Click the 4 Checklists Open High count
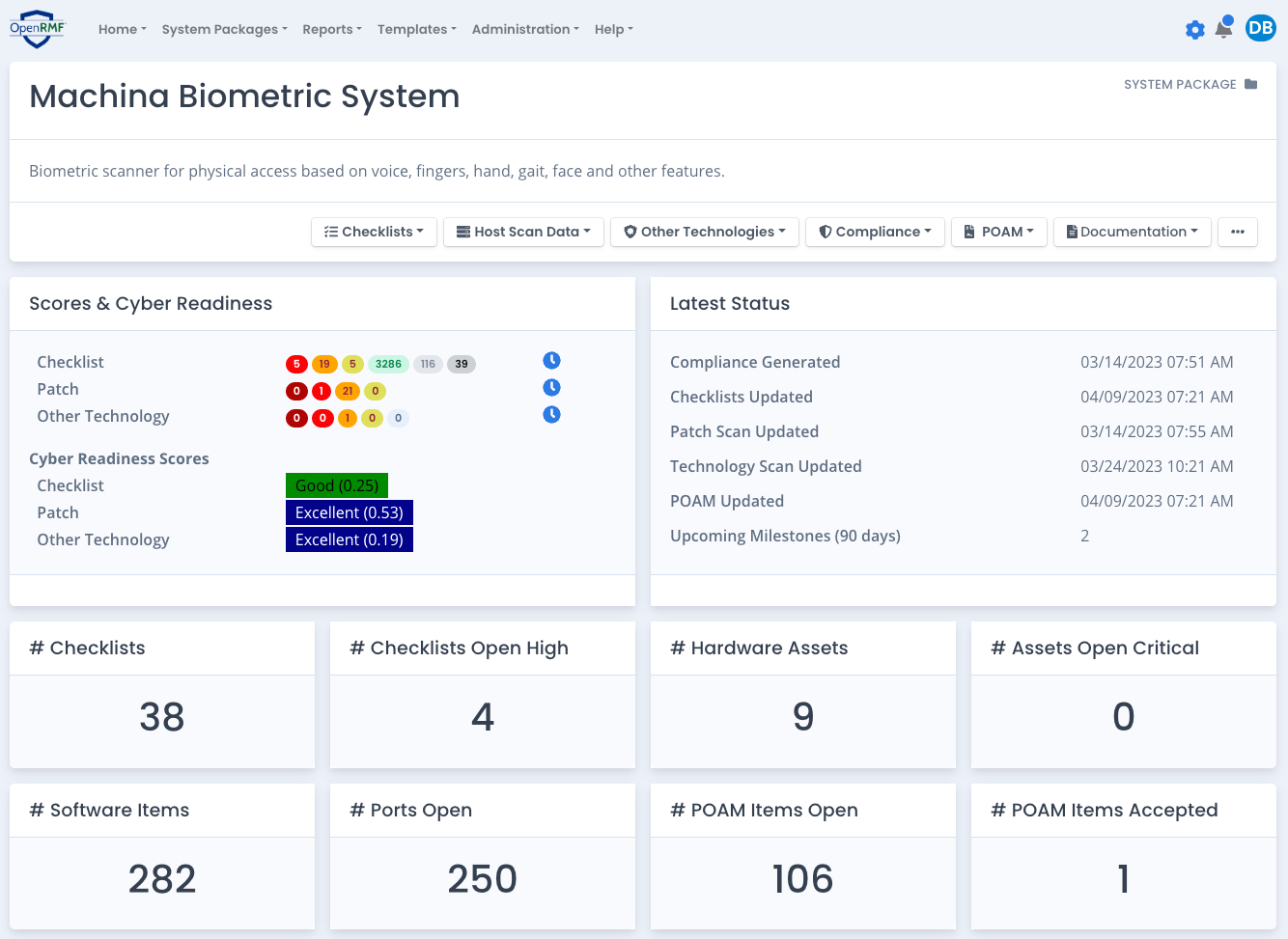This screenshot has height=939, width=1288. point(483,717)
